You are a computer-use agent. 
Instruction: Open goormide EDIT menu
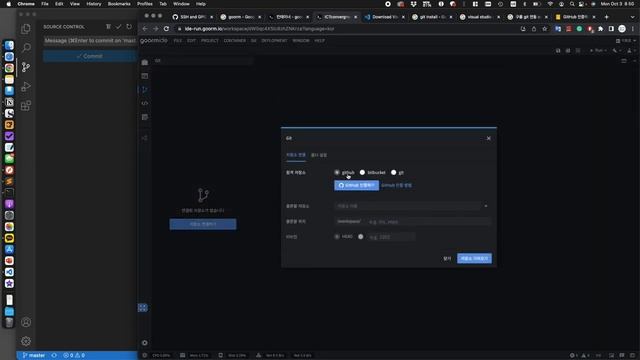(191, 41)
